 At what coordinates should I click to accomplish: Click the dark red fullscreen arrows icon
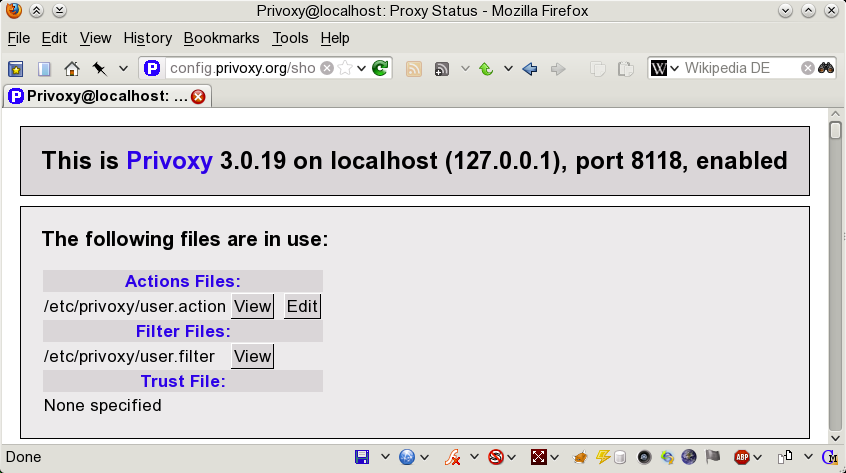538,457
